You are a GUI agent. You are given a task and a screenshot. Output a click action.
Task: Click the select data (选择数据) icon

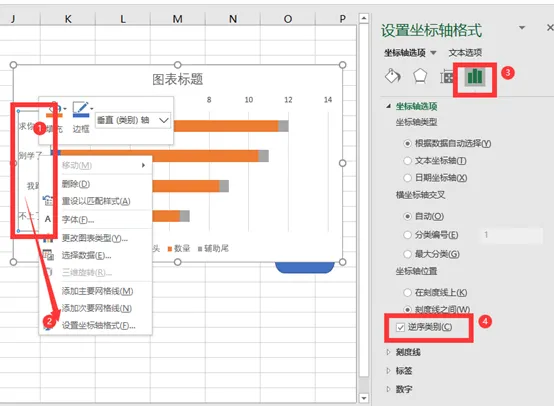48,255
